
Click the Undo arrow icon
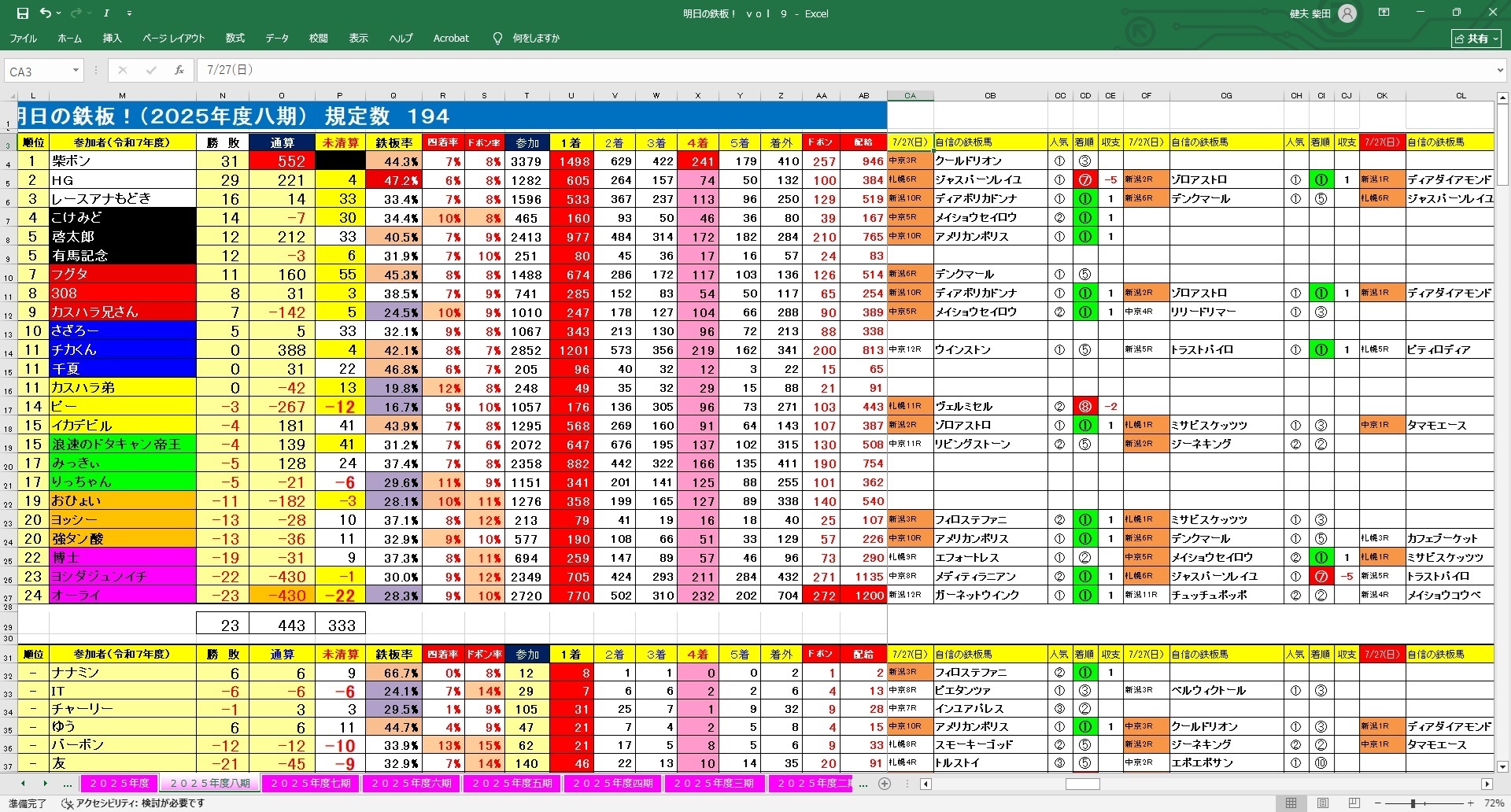pos(46,13)
